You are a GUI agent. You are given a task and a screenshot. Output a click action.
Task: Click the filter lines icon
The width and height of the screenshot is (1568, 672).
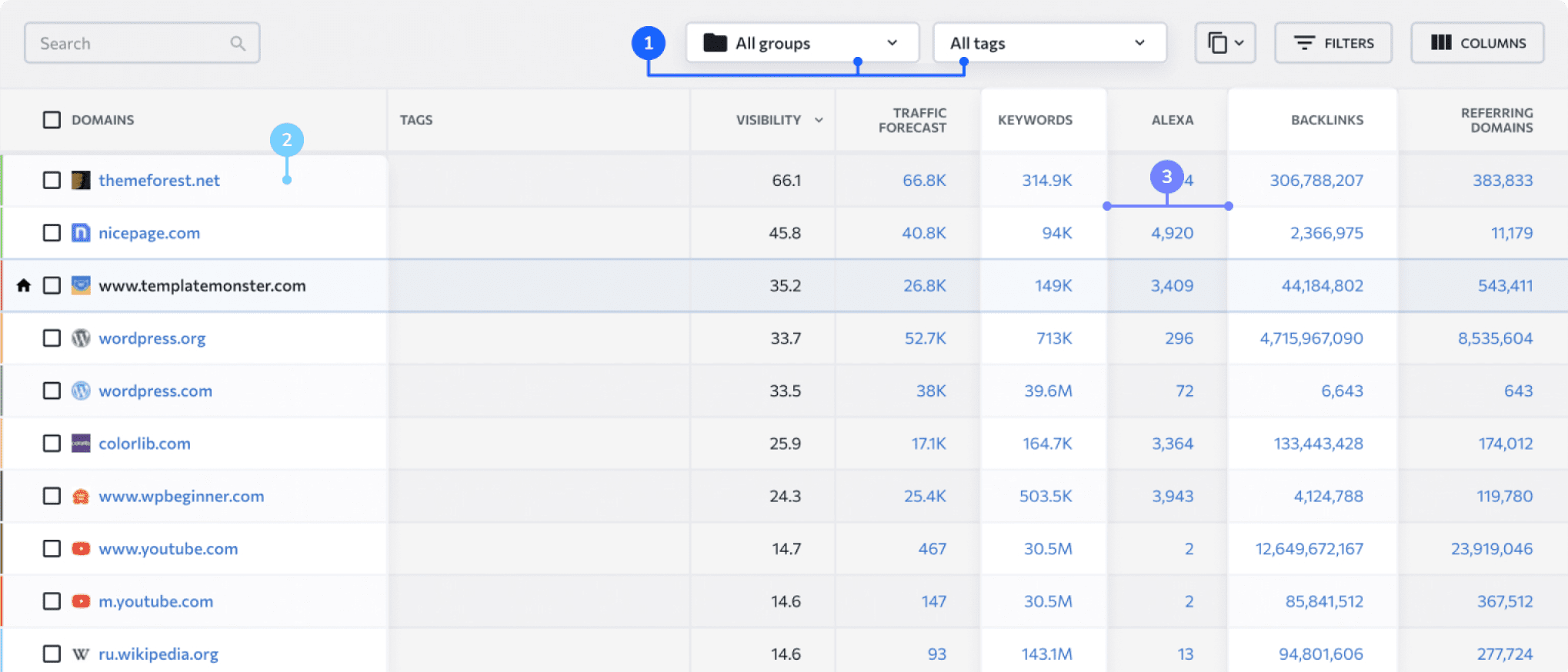[x=1304, y=43]
